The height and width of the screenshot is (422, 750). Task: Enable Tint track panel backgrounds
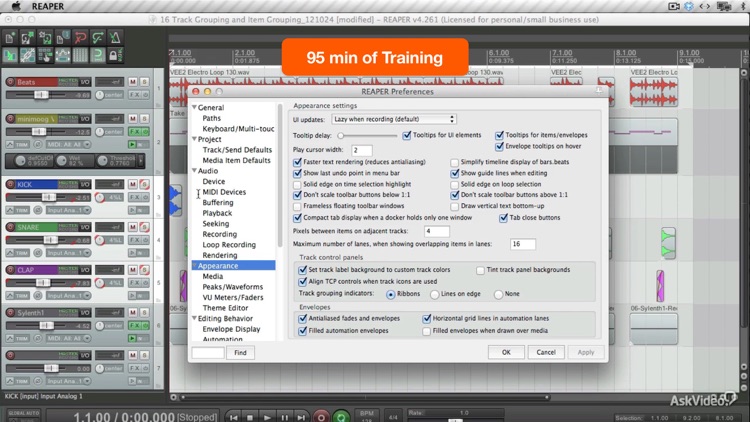point(480,270)
